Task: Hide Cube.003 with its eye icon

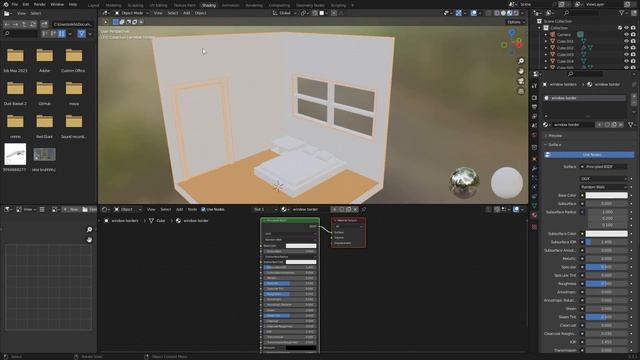Action: (626, 54)
